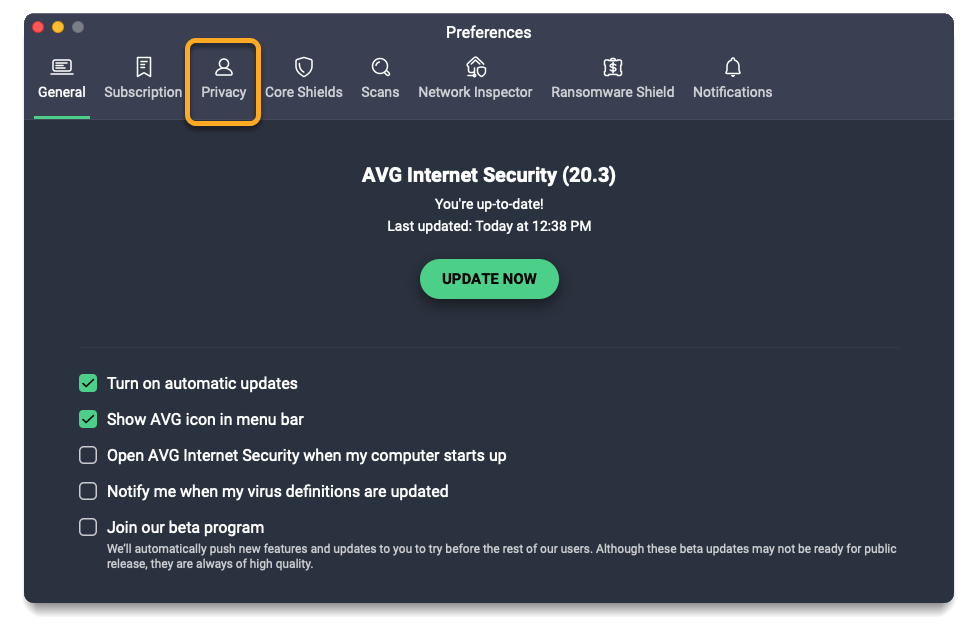Click the Scans magnifier icon

pos(380,67)
